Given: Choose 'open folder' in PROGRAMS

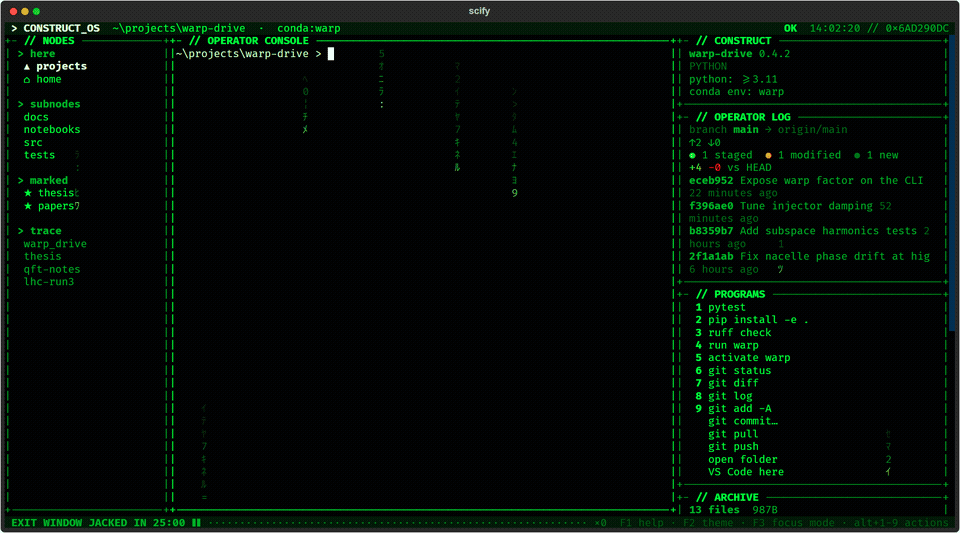Looking at the screenshot, I should [743, 459].
